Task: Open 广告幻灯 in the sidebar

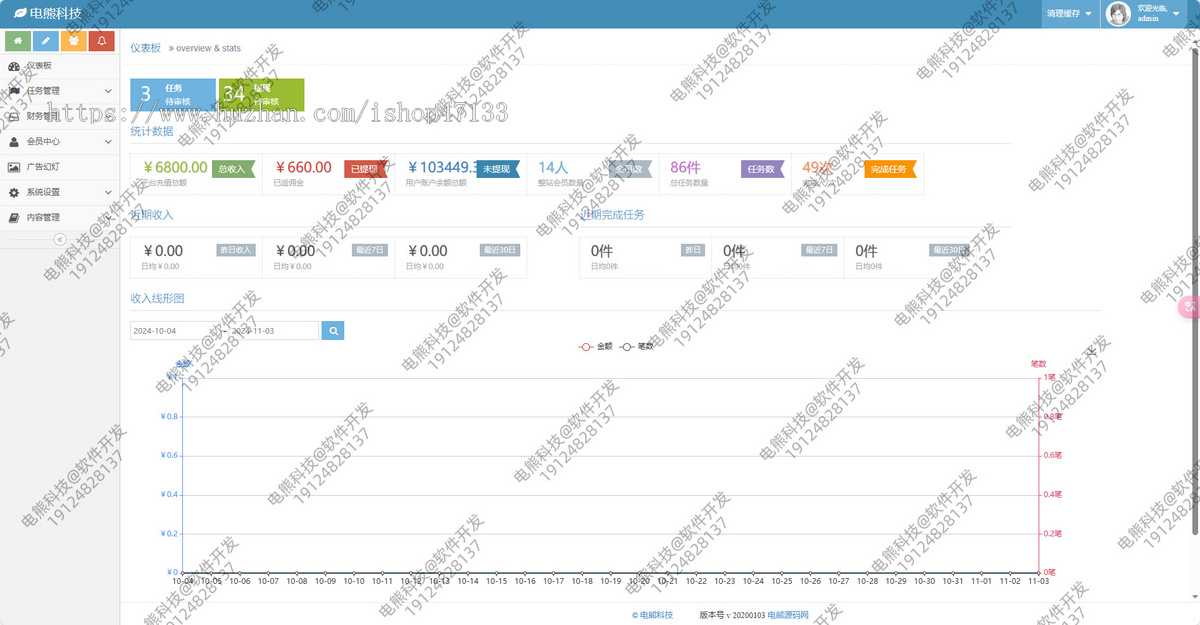Action: (x=60, y=167)
